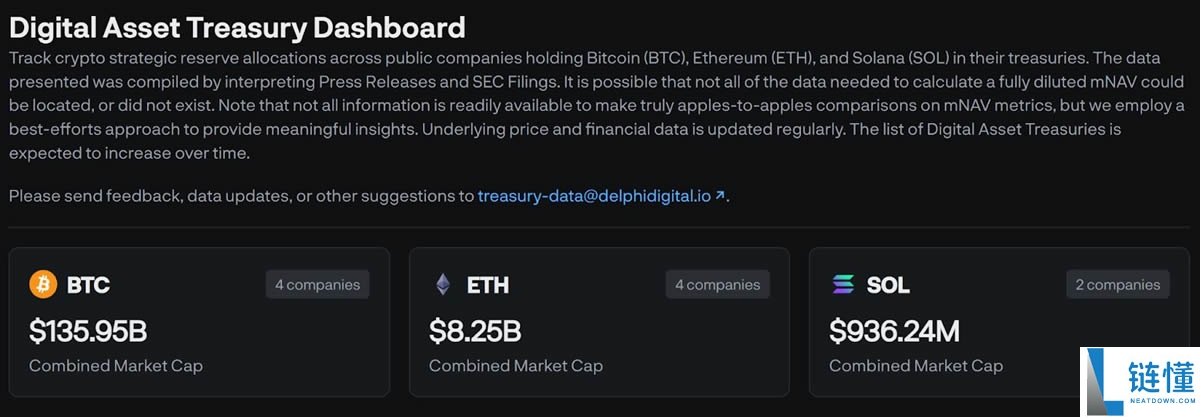Select the $8.25B market cap value
The height and width of the screenshot is (417, 1200).
point(475,330)
